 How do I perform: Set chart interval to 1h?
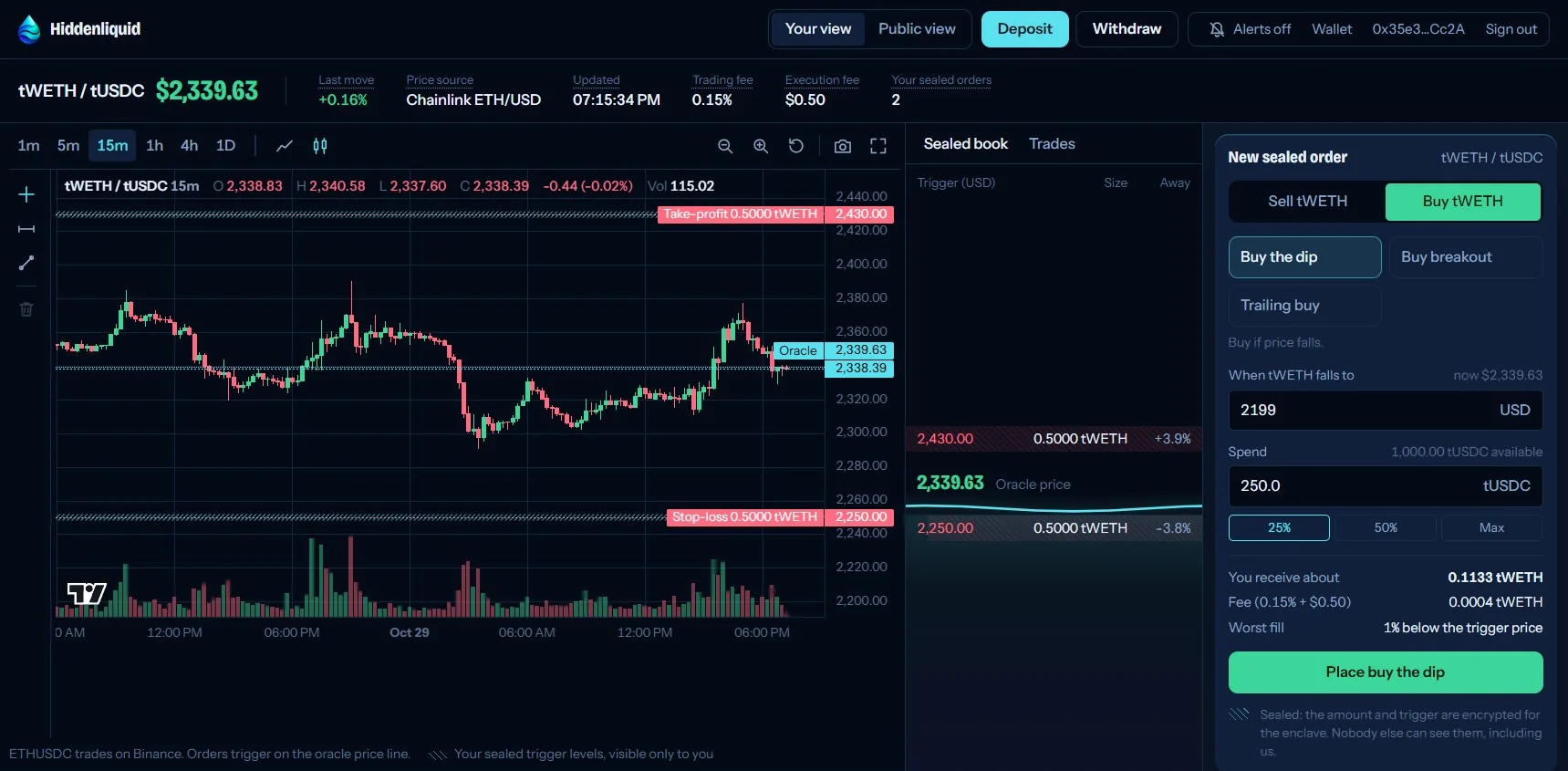coord(155,146)
